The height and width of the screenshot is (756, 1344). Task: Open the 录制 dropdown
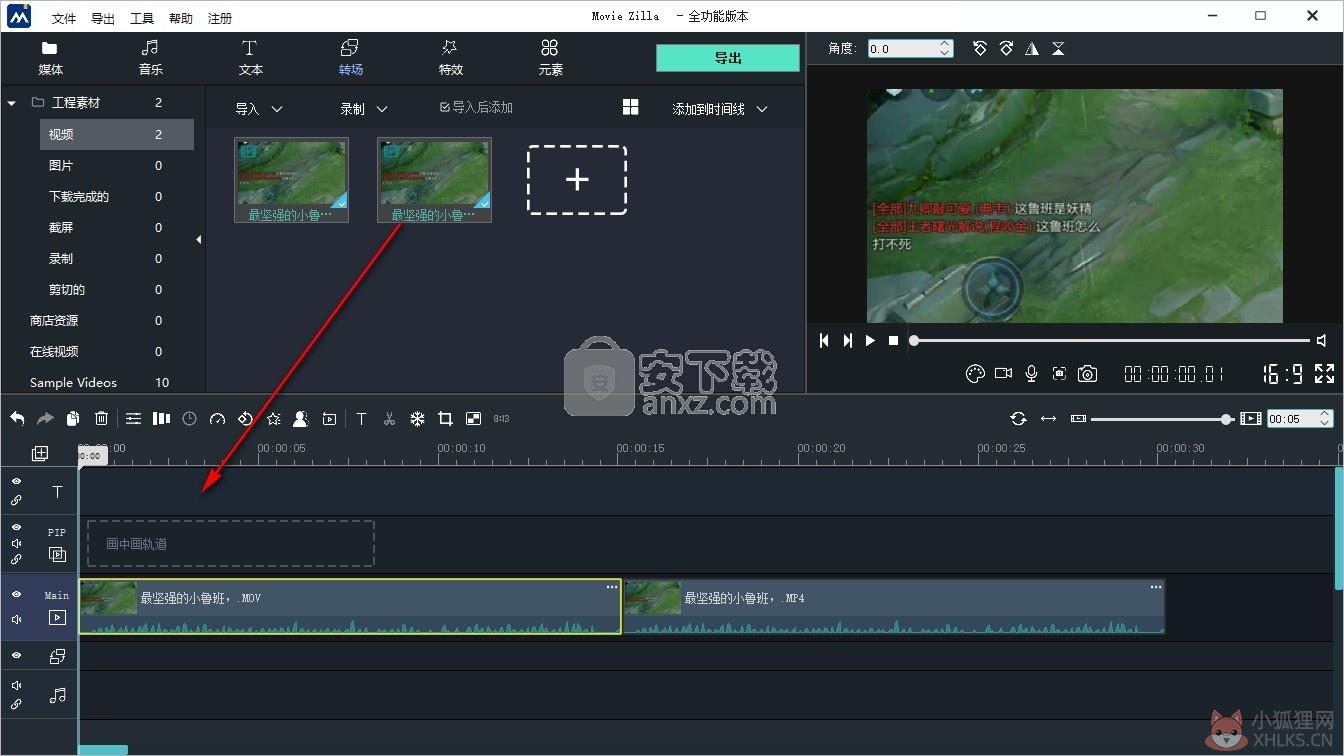tap(364, 109)
